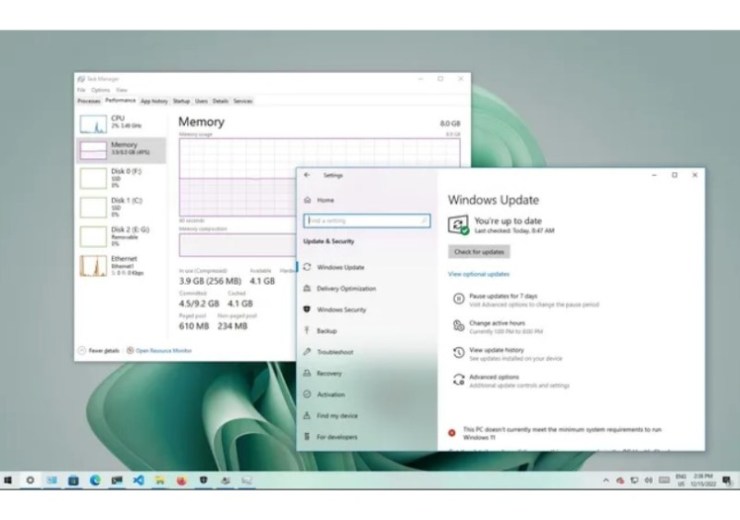Select Ethernet performance entry
The image size is (740, 520).
[x=121, y=266]
